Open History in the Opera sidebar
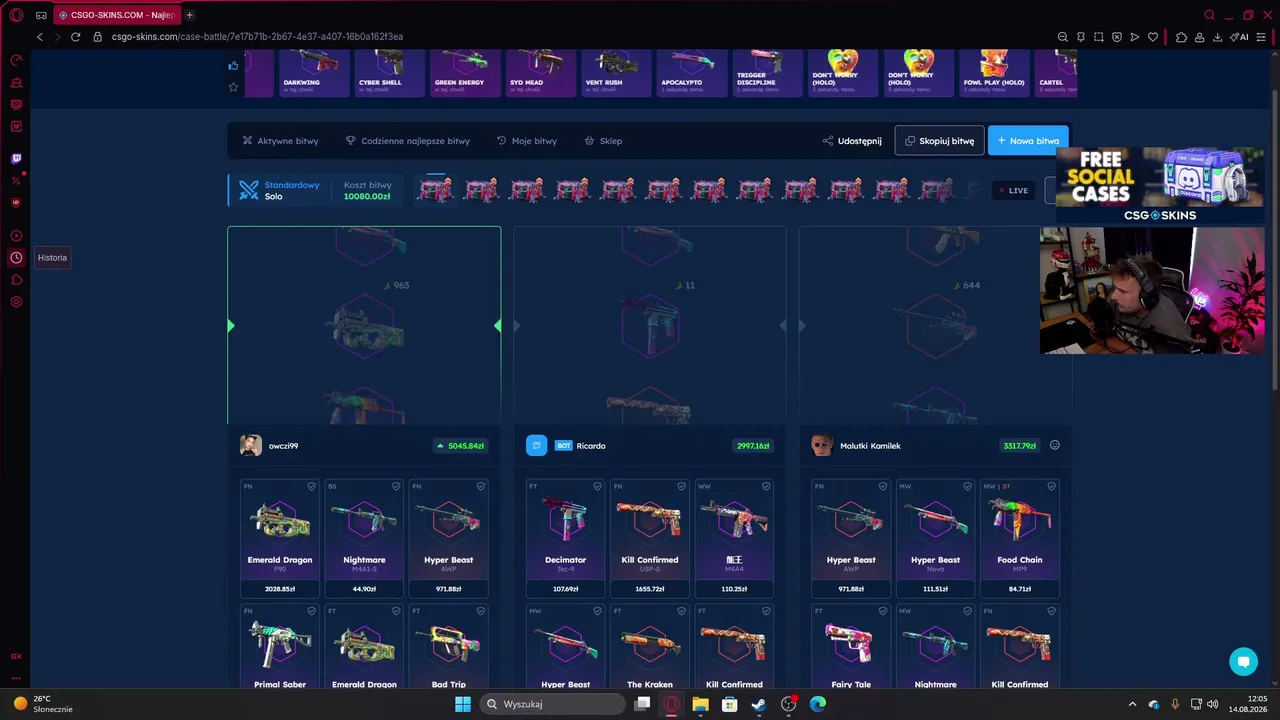The width and height of the screenshot is (1280, 720). tap(16, 257)
